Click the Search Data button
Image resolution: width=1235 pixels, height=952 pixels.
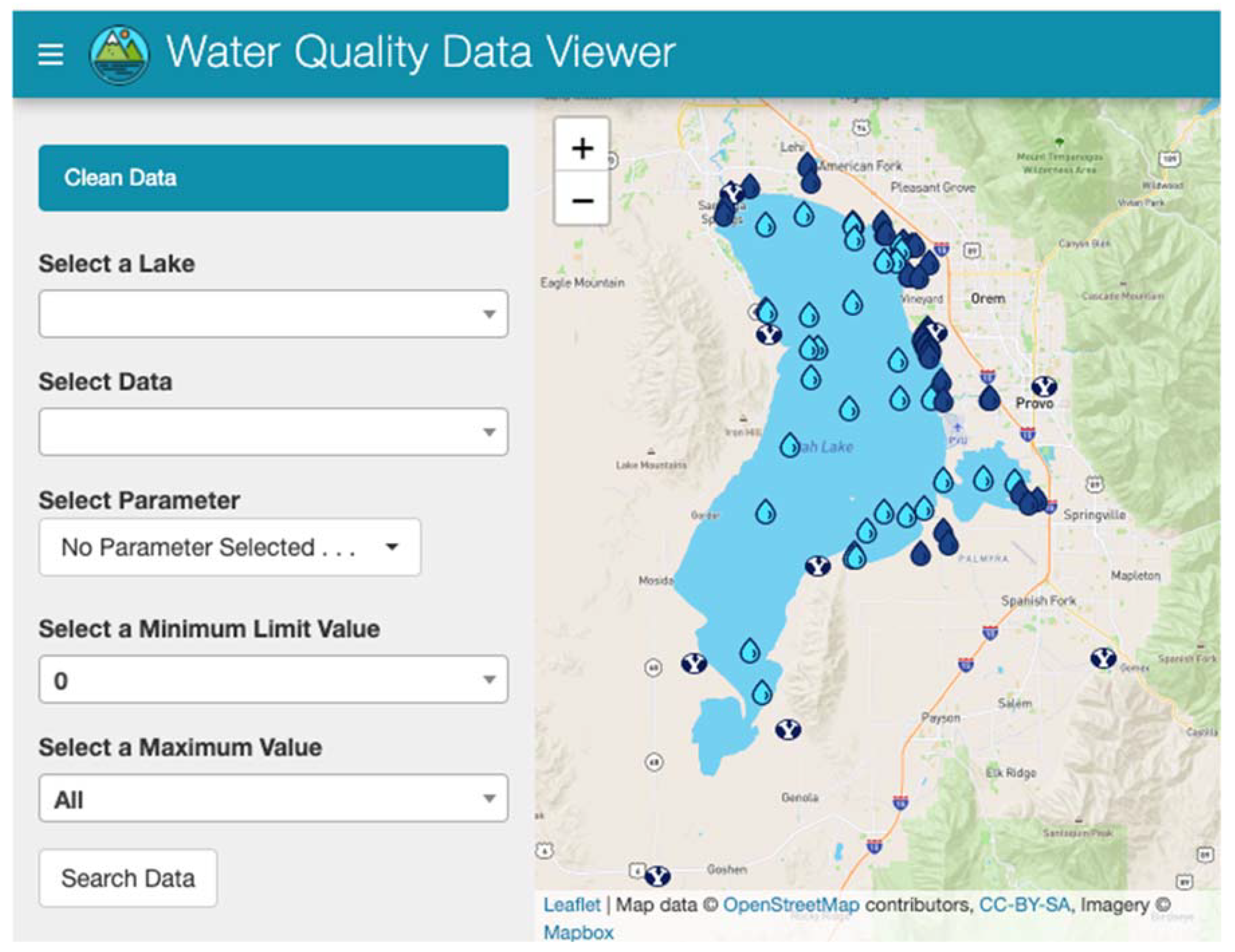click(128, 879)
